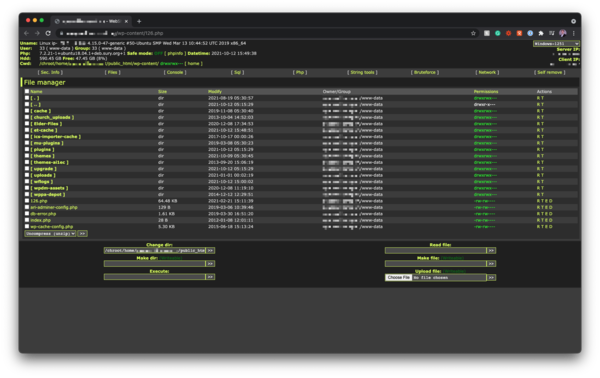Tick the wp-cache-config.php checkbox
Screen dimensions: 600x378
(x=27, y=226)
